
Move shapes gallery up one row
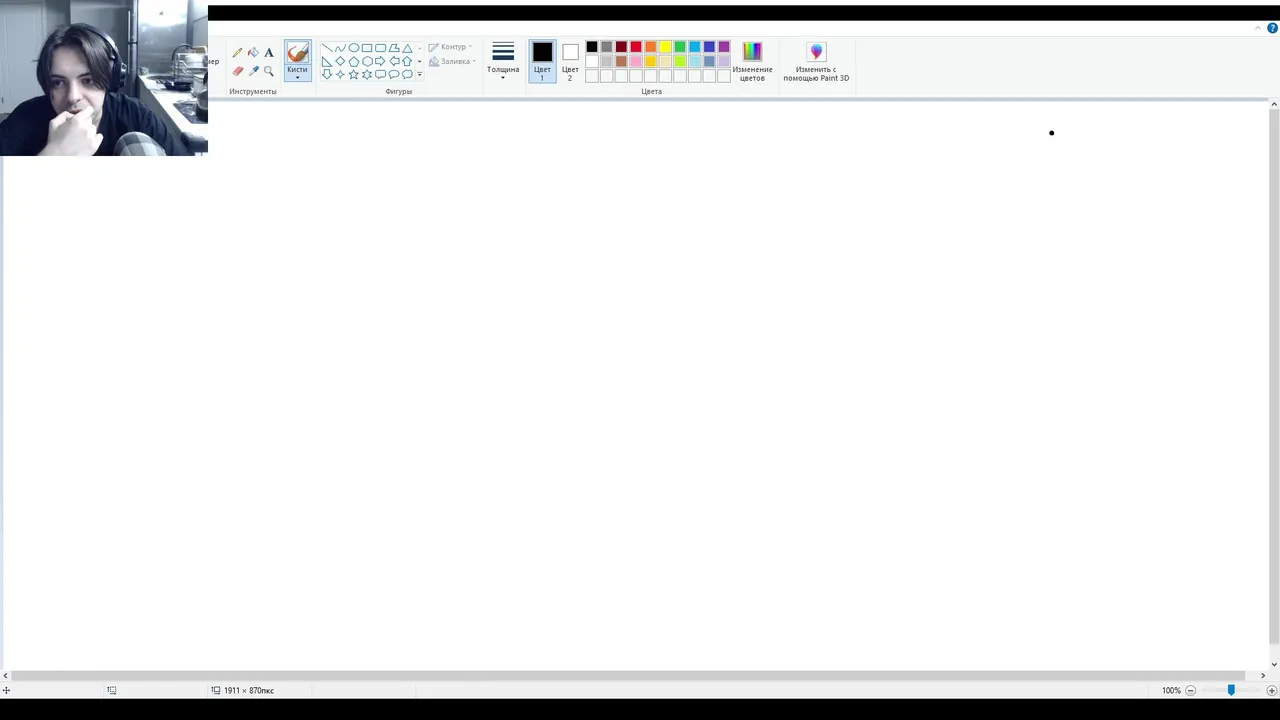(420, 48)
